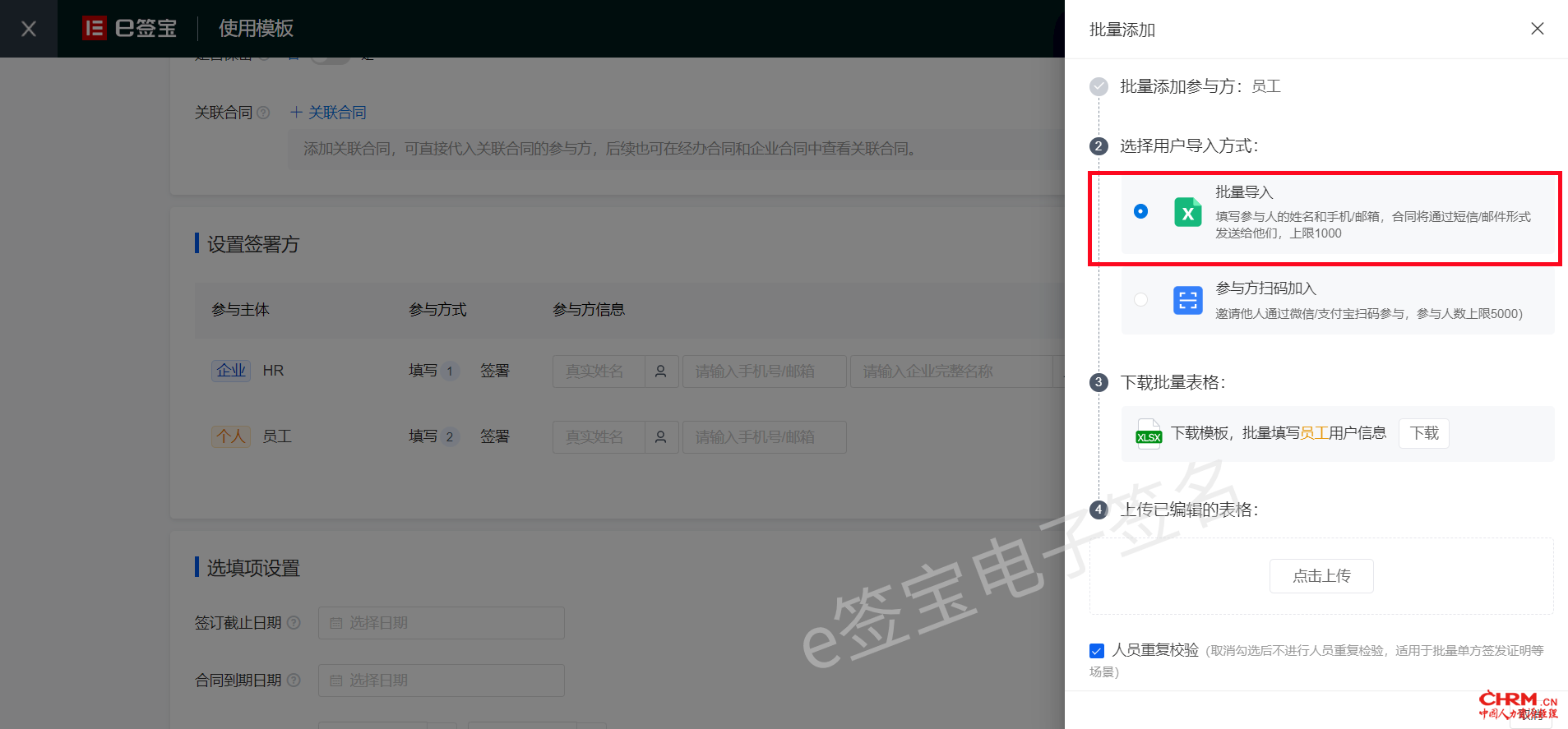The image size is (1568, 729).
Task: Select the 批量导入 radio option
Action: point(1140,211)
